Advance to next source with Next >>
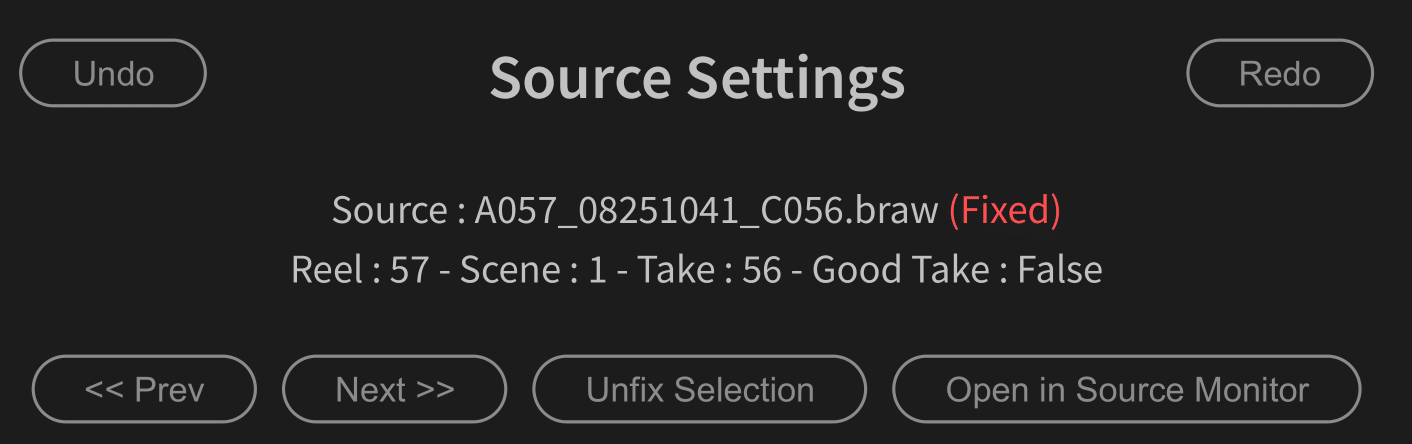The image size is (1412, 444). tap(394, 389)
